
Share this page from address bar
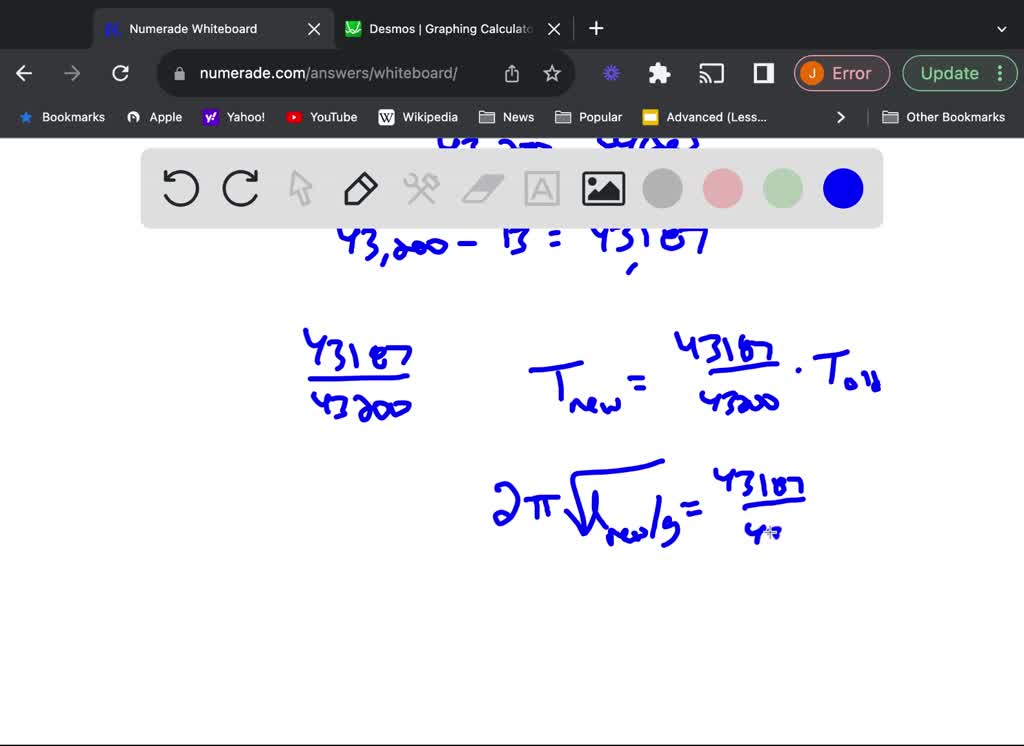point(512,73)
